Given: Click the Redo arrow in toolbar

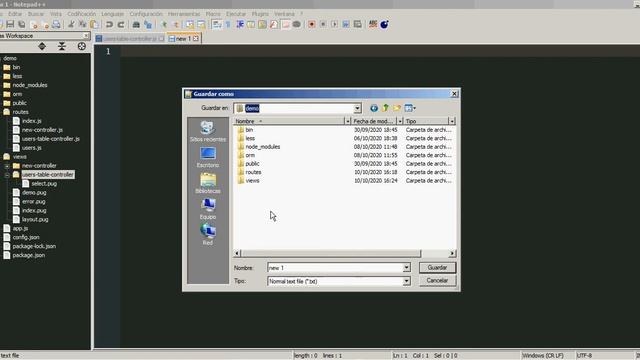Looking at the screenshot, I should pos(121,24).
